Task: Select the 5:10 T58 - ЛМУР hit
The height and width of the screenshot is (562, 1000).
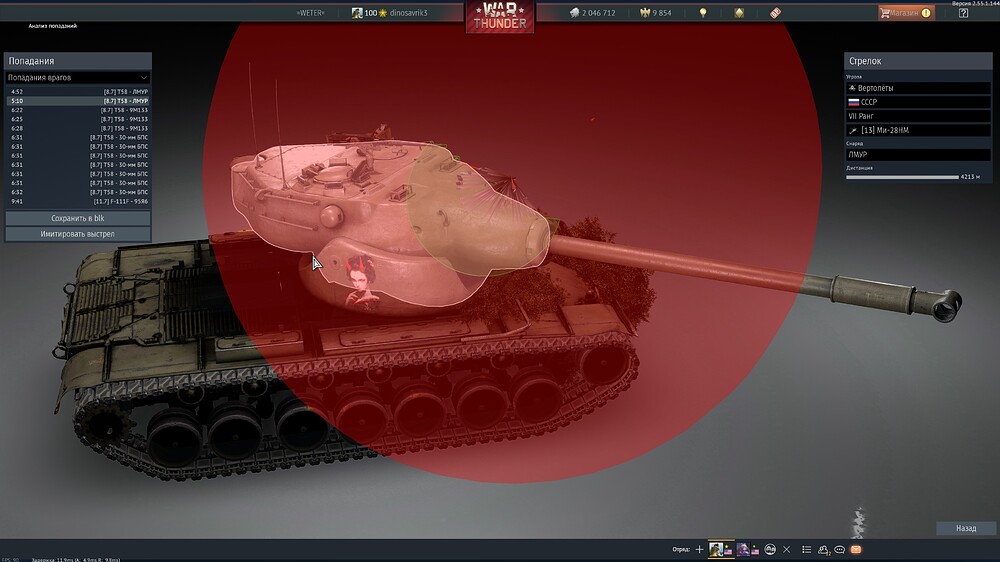Action: pyautogui.click(x=78, y=101)
